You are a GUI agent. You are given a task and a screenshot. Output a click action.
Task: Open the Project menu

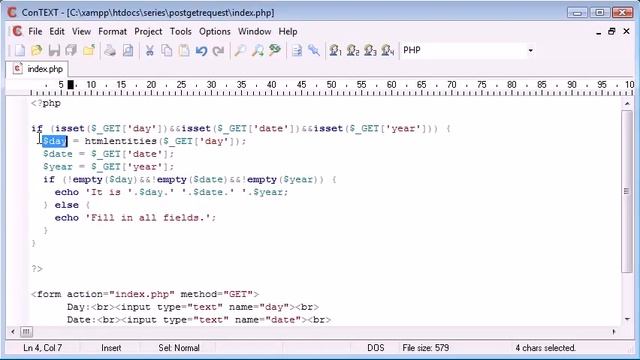pos(148,31)
